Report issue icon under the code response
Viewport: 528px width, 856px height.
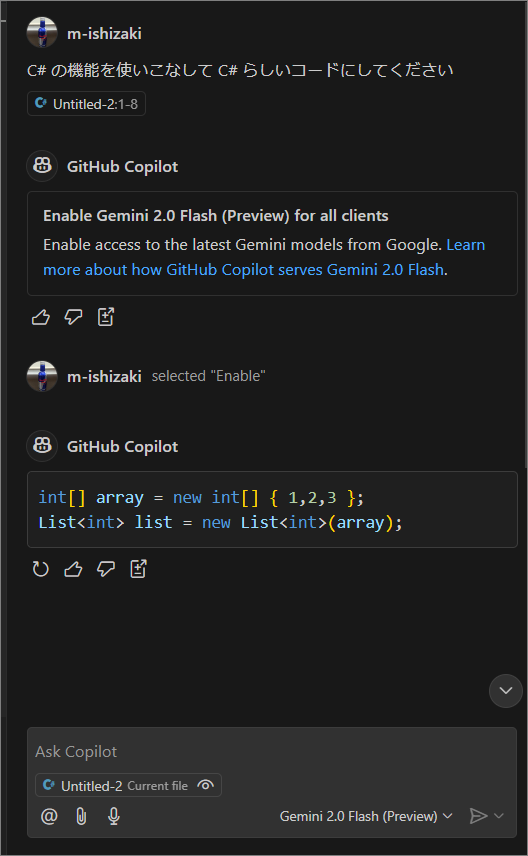(138, 569)
